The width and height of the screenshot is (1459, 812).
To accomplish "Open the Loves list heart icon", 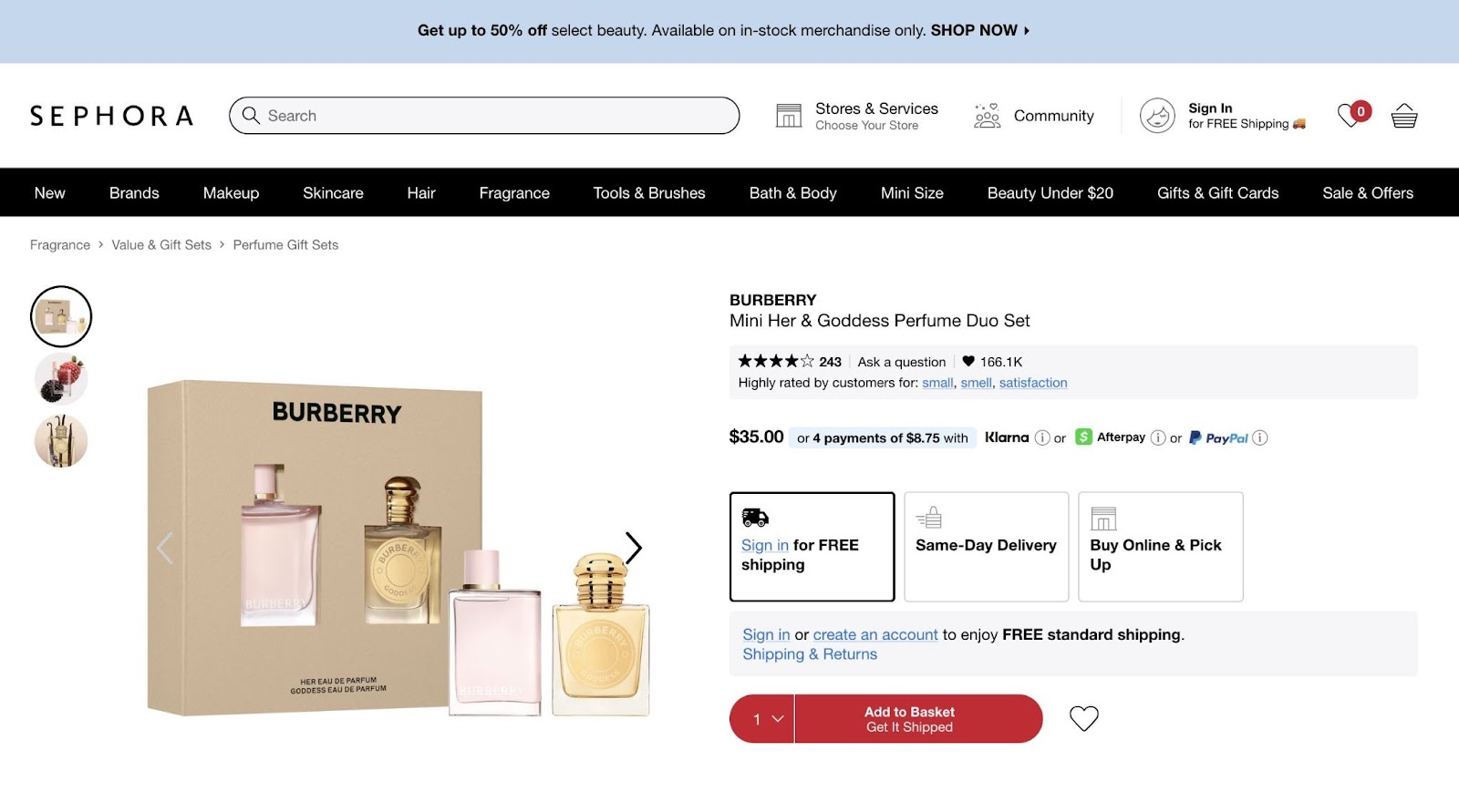I will tap(1349, 116).
